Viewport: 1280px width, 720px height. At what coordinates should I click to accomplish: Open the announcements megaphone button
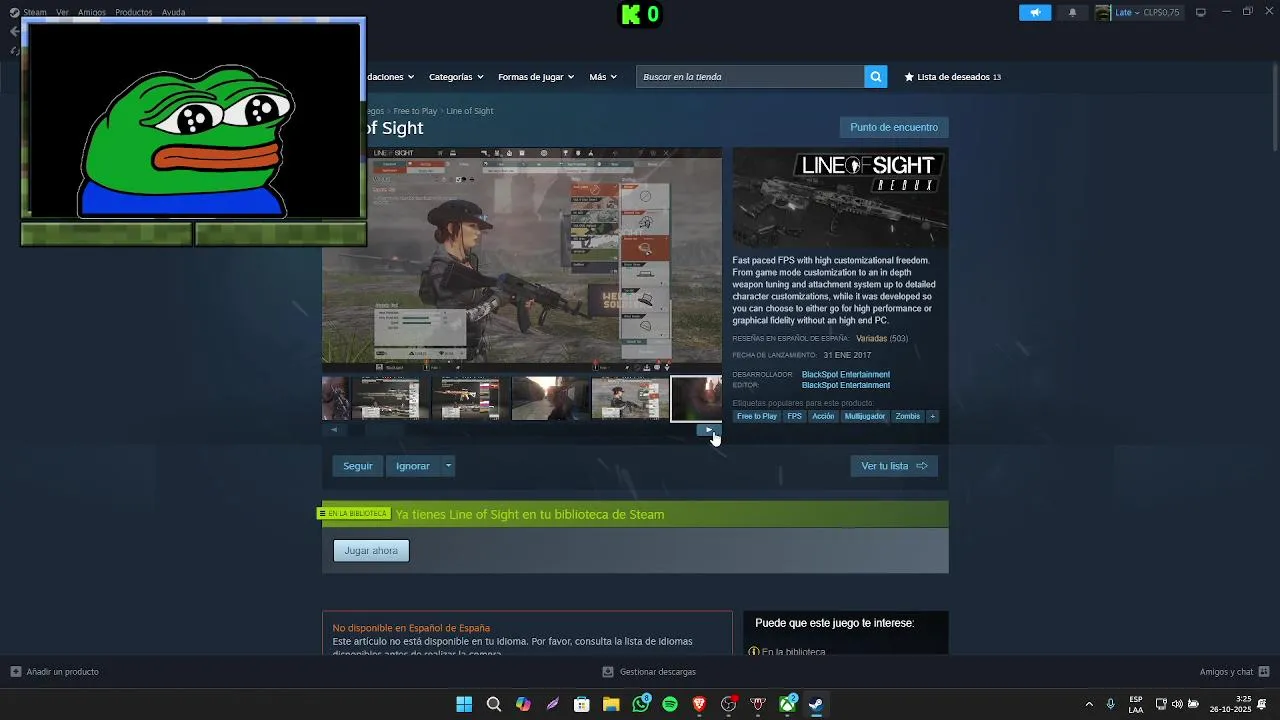pos(1035,12)
